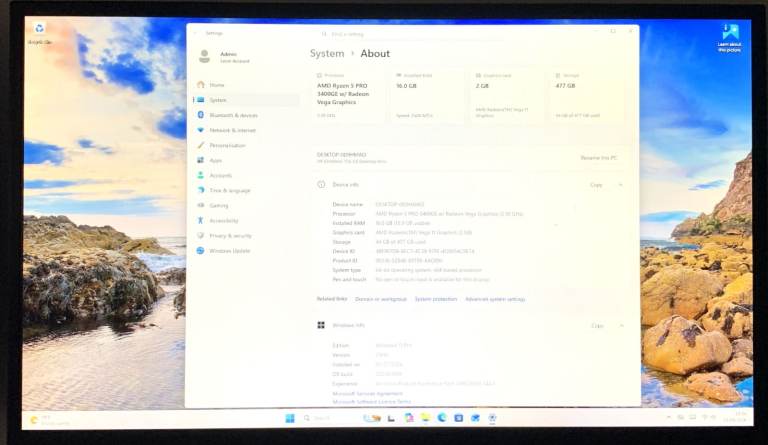Click the Pen and touch row label
The height and width of the screenshot is (445, 768).
(x=349, y=280)
